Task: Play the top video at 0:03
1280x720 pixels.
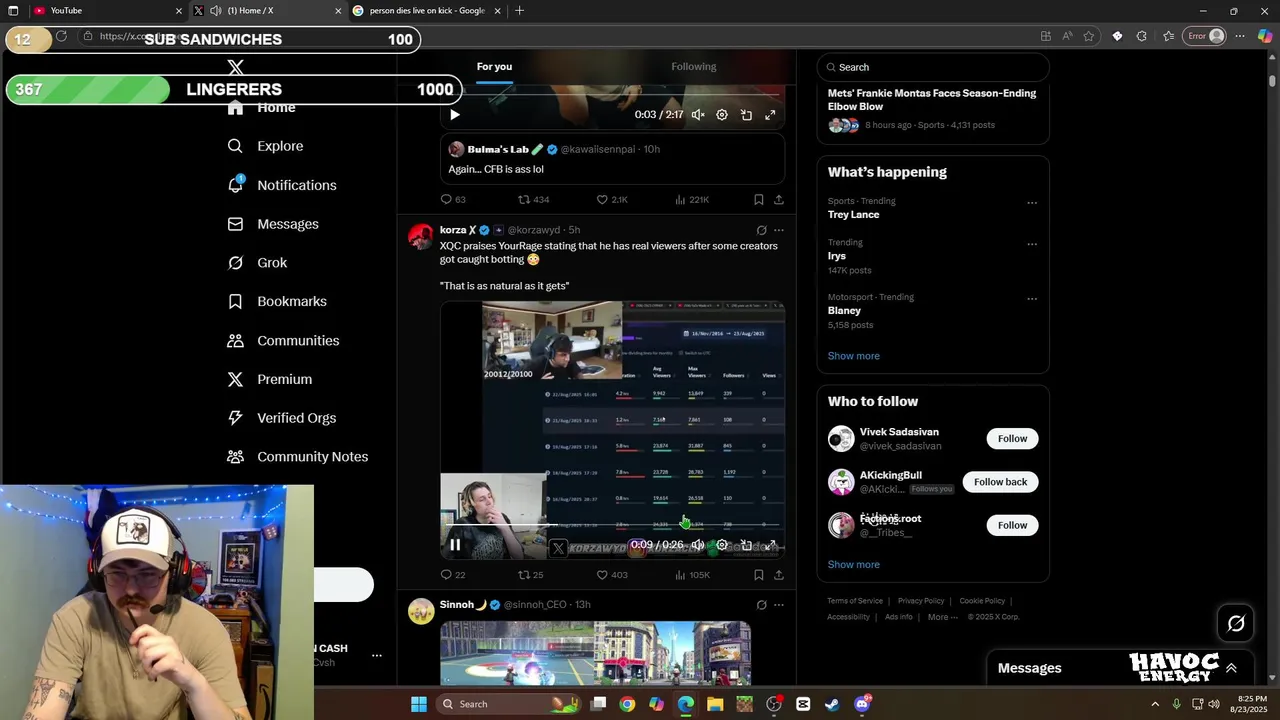Action: coord(455,115)
